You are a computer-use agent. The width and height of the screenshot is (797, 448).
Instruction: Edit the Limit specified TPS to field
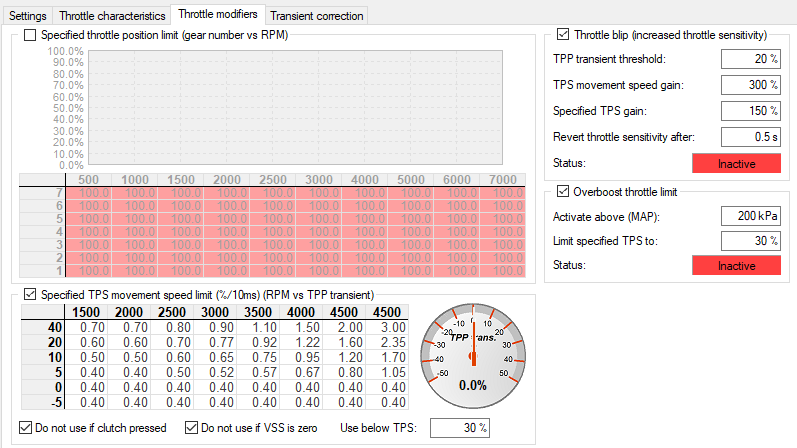tap(751, 241)
